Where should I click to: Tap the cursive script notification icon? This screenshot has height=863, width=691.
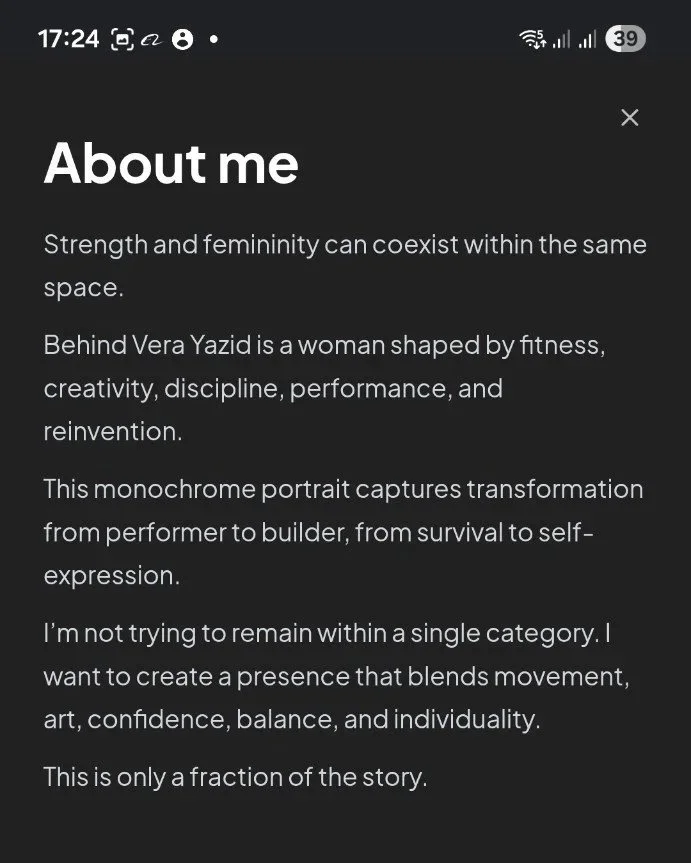151,40
